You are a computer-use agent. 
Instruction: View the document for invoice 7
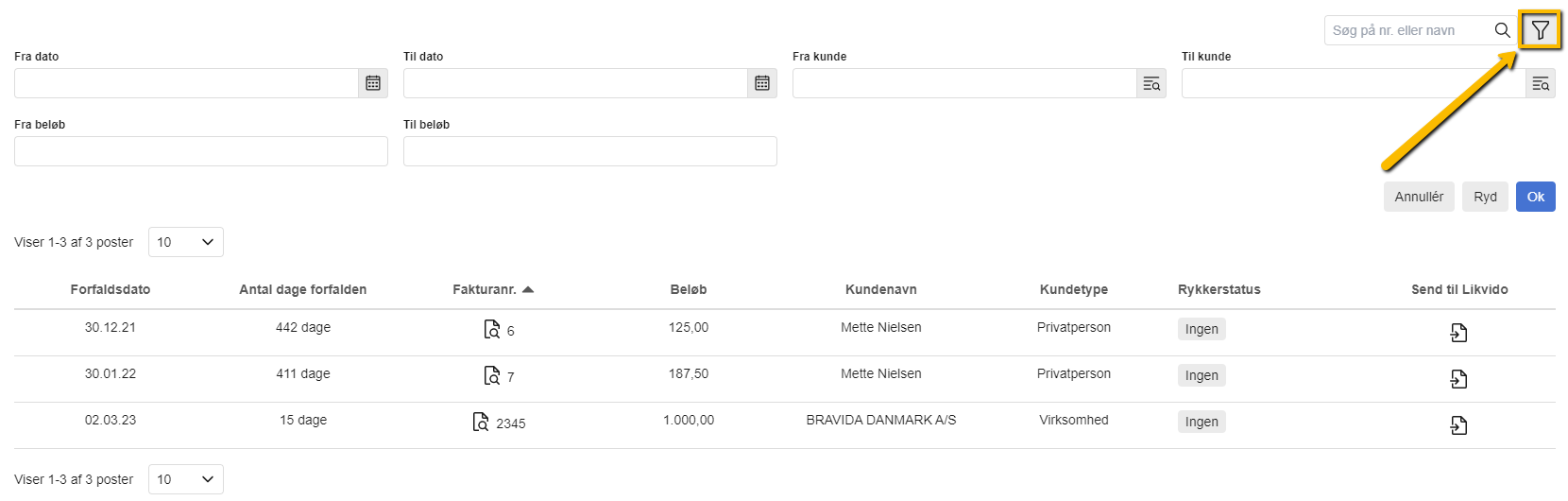[492, 375]
